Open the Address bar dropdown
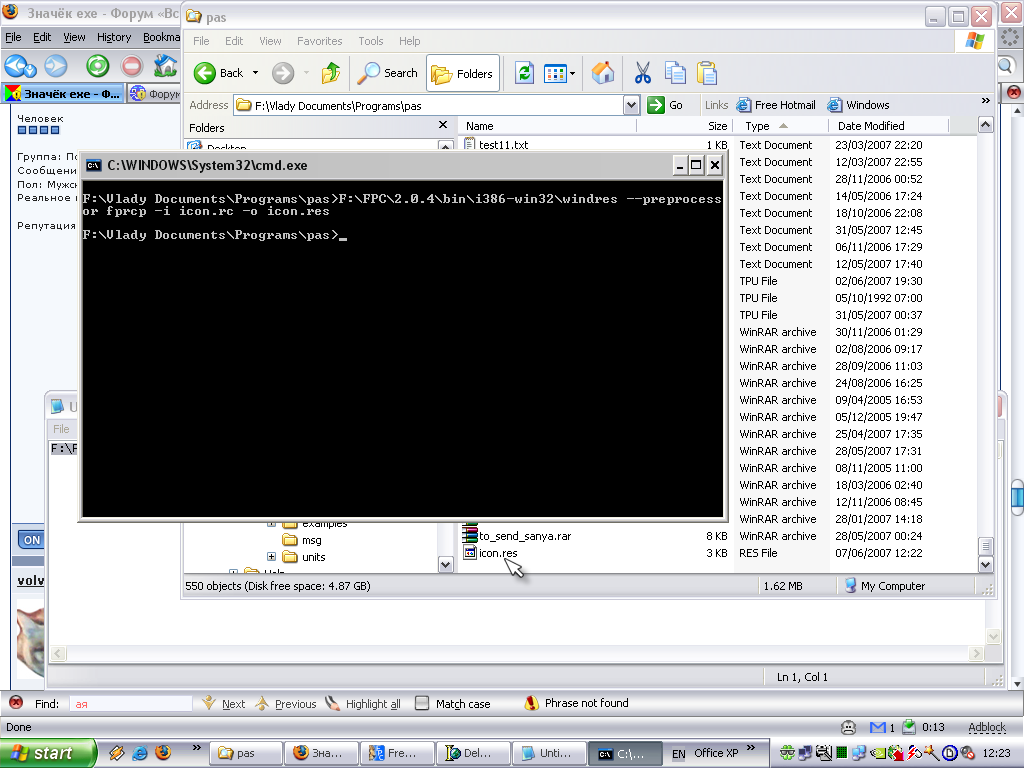The image size is (1024, 768). click(631, 105)
